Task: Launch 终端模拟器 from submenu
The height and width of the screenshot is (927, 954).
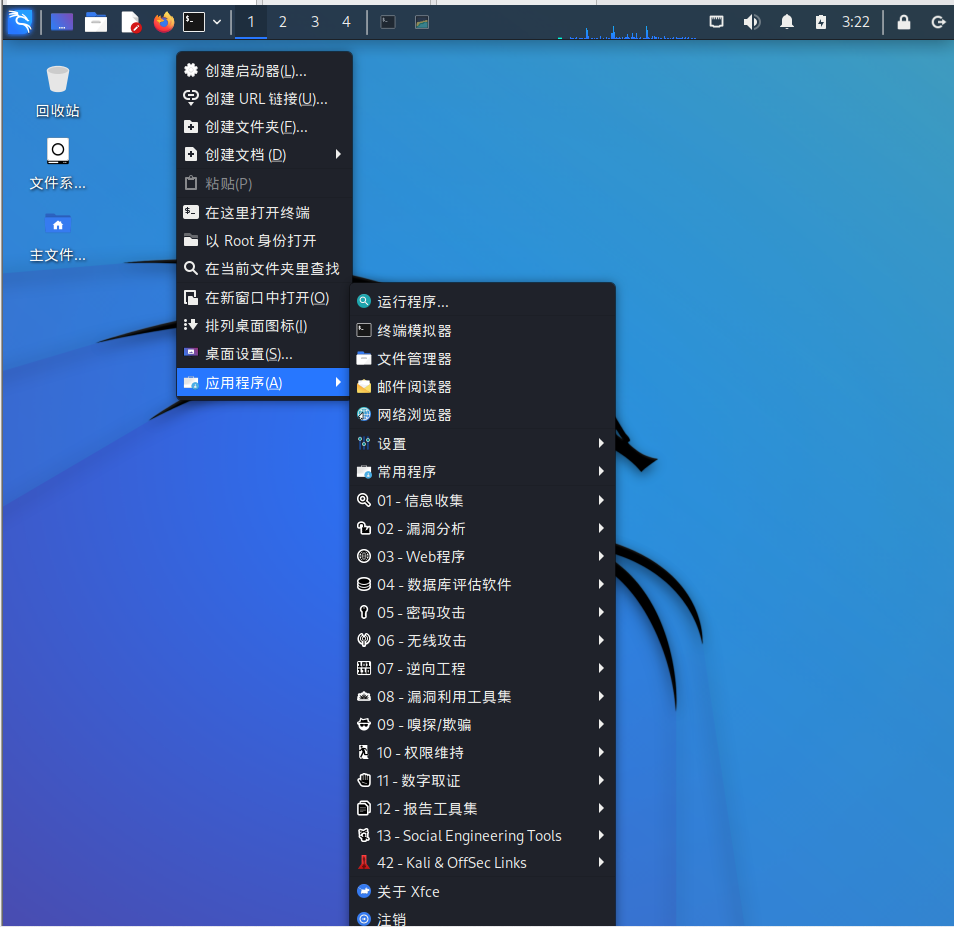Action: 482,330
